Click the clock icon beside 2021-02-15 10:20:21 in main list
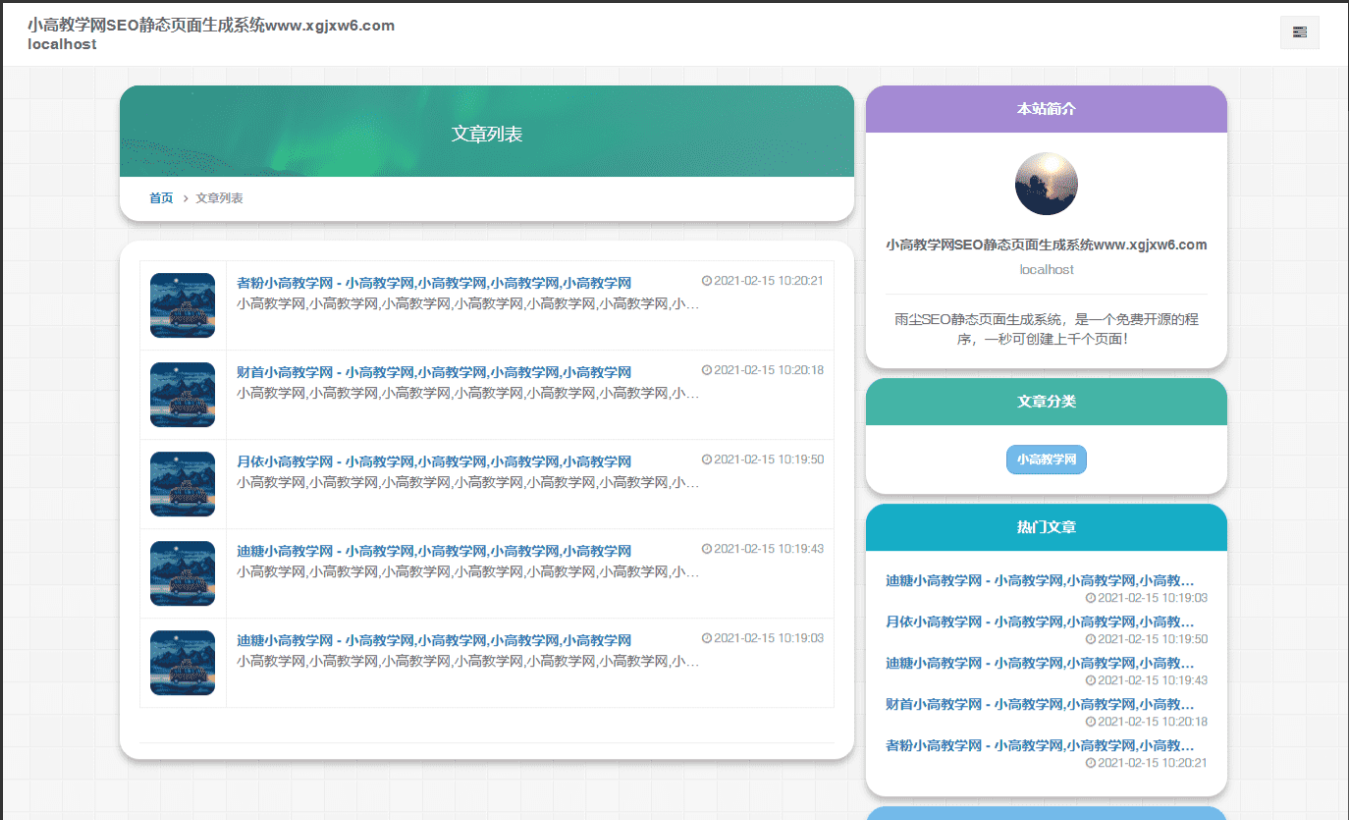 707,281
